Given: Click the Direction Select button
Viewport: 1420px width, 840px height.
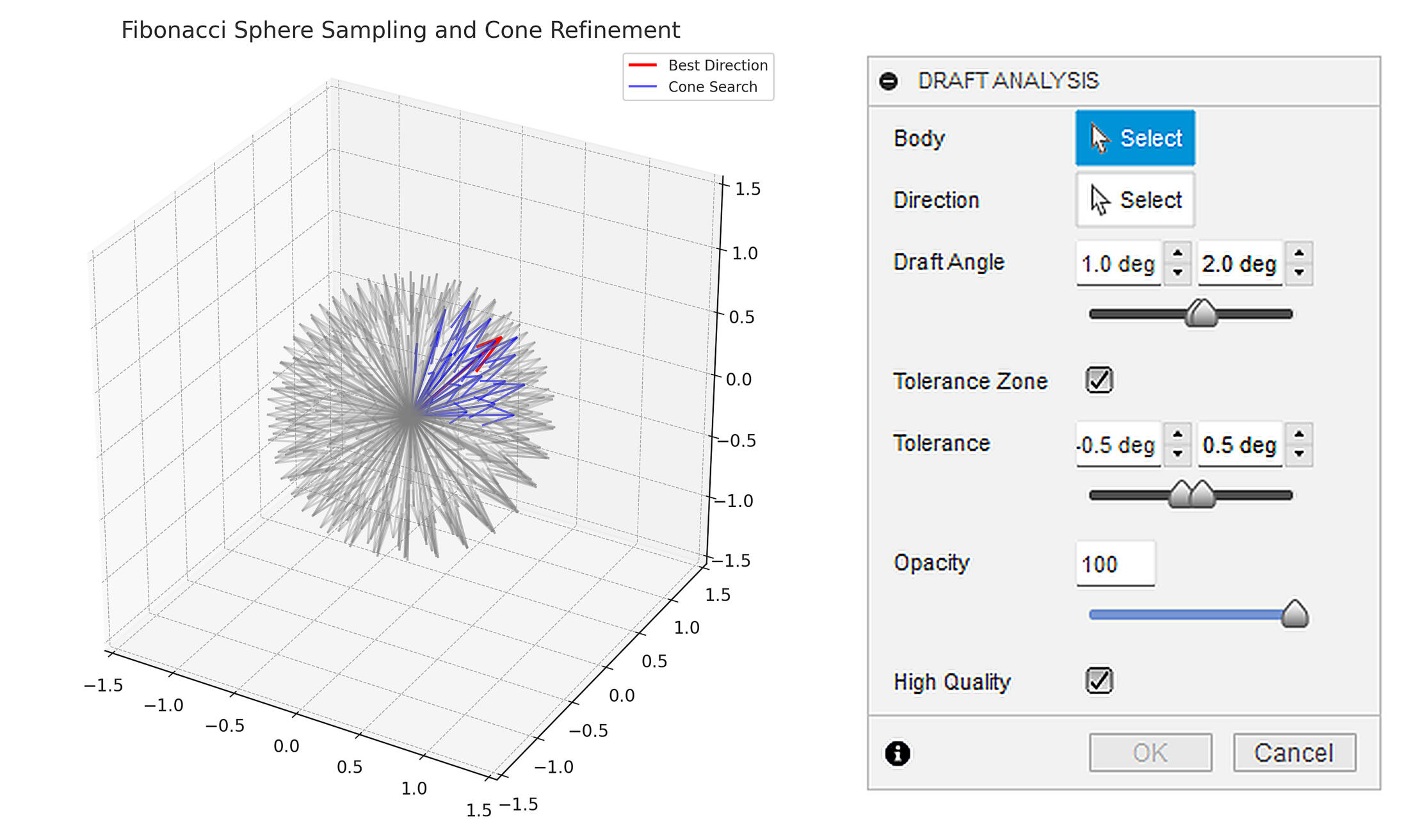Looking at the screenshot, I should [x=1135, y=200].
